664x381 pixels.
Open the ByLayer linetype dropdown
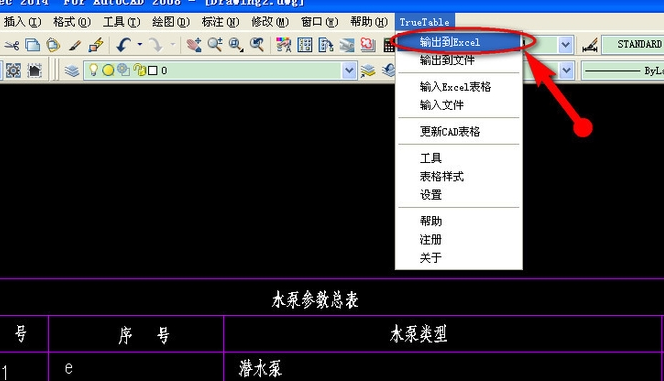pos(623,71)
